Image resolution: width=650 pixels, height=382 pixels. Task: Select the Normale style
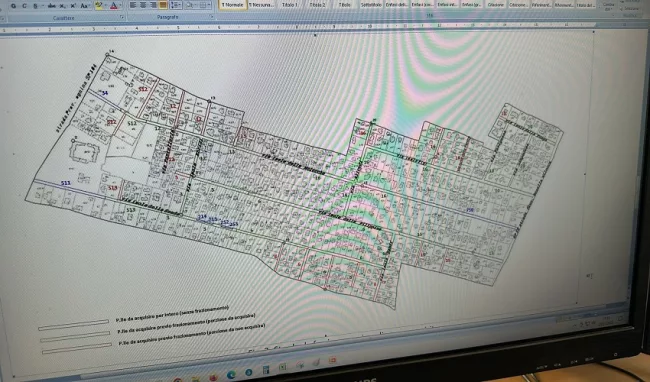(233, 5)
